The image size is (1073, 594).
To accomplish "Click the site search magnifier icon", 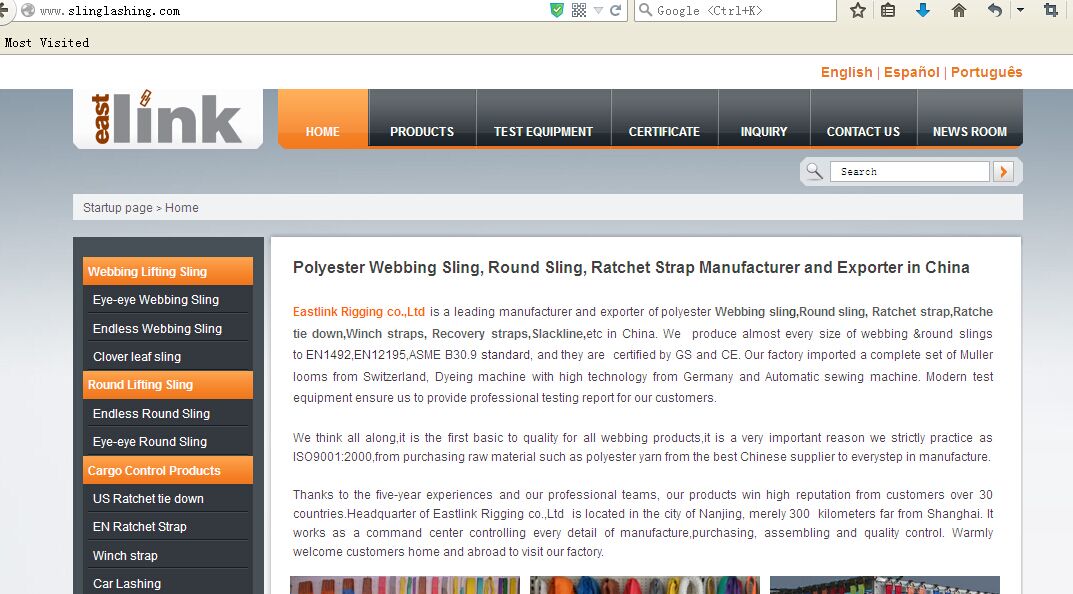I will 814,171.
